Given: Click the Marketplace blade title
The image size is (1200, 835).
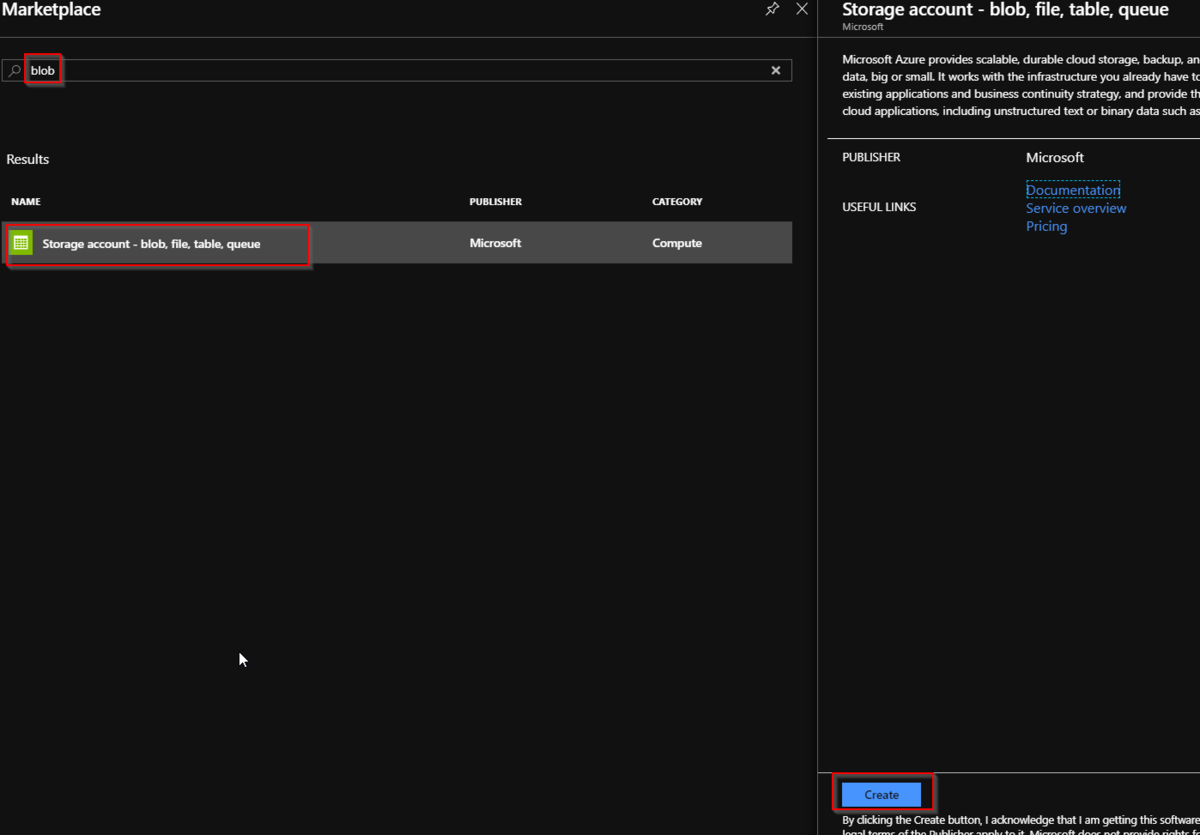Looking at the screenshot, I should pos(51,9).
